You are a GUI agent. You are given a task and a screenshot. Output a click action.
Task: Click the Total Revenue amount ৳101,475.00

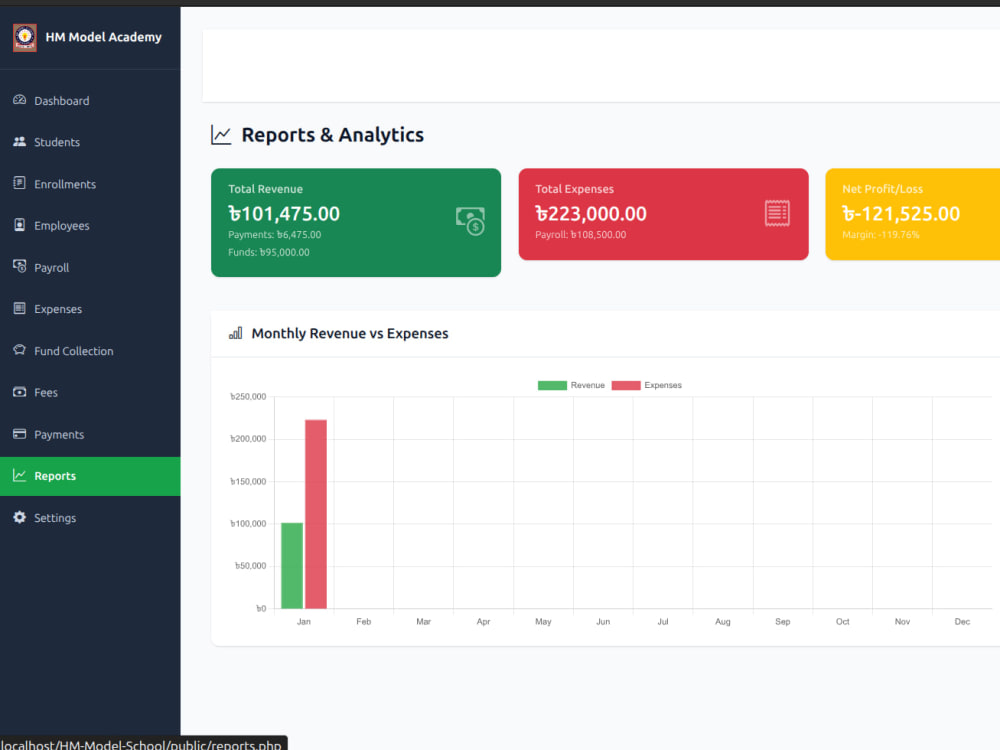(x=284, y=214)
